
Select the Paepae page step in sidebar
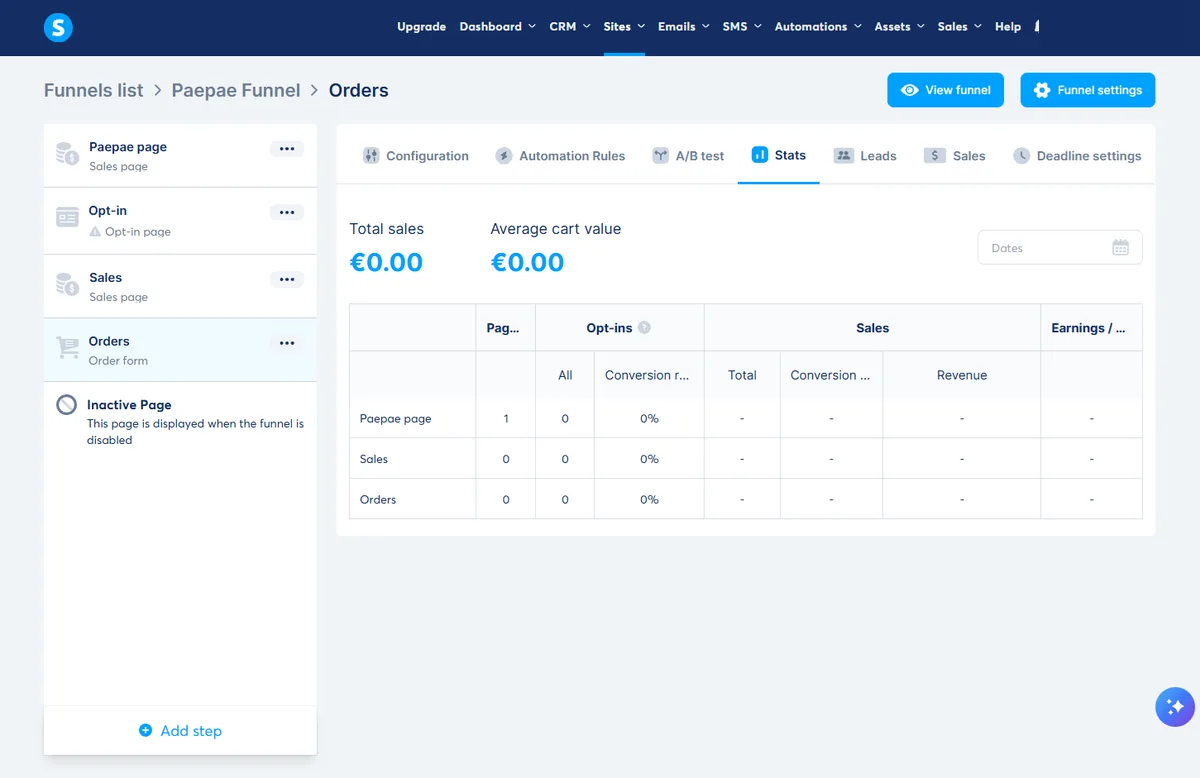[x=180, y=156]
